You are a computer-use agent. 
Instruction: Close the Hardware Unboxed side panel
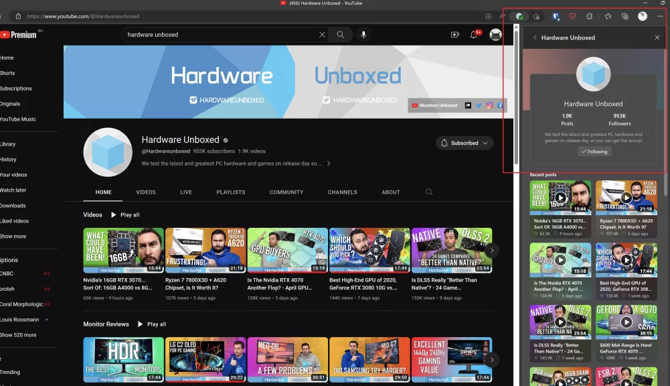657,38
